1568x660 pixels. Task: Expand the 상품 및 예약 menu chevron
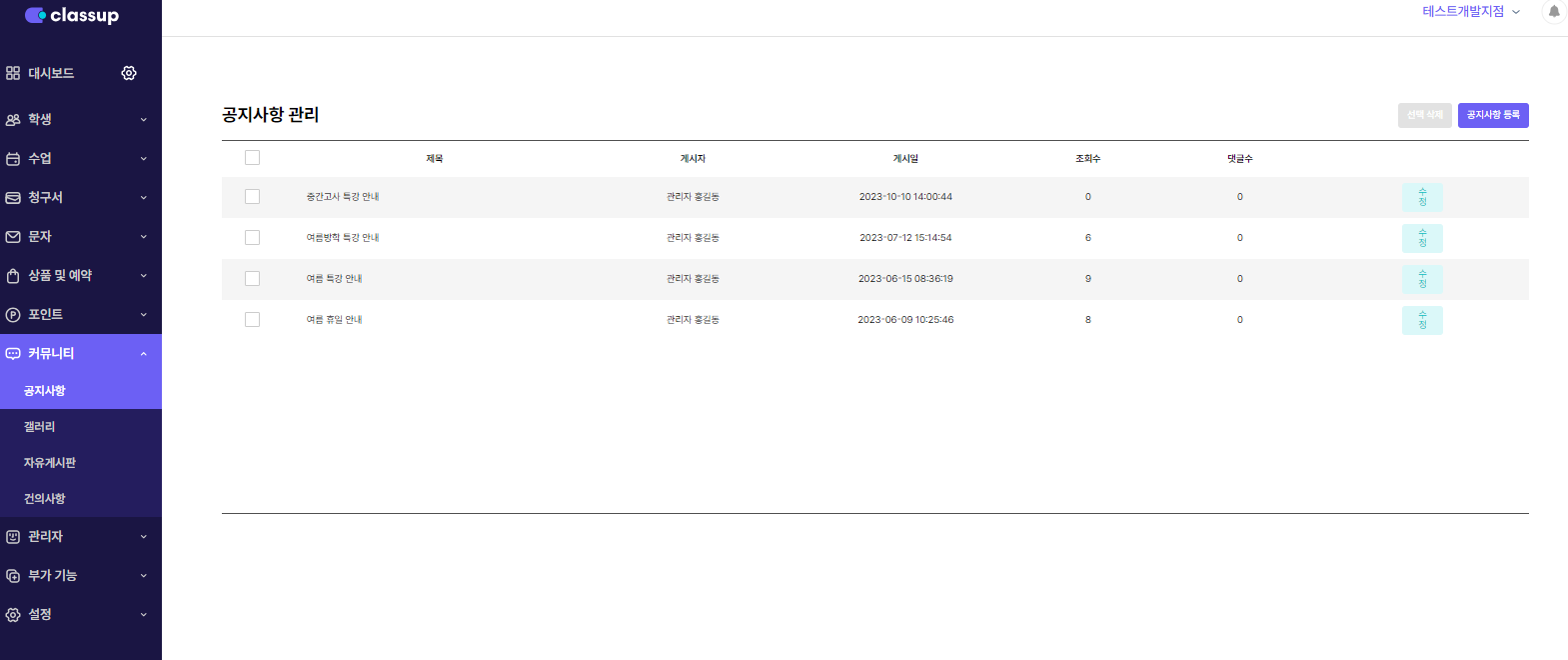144,275
